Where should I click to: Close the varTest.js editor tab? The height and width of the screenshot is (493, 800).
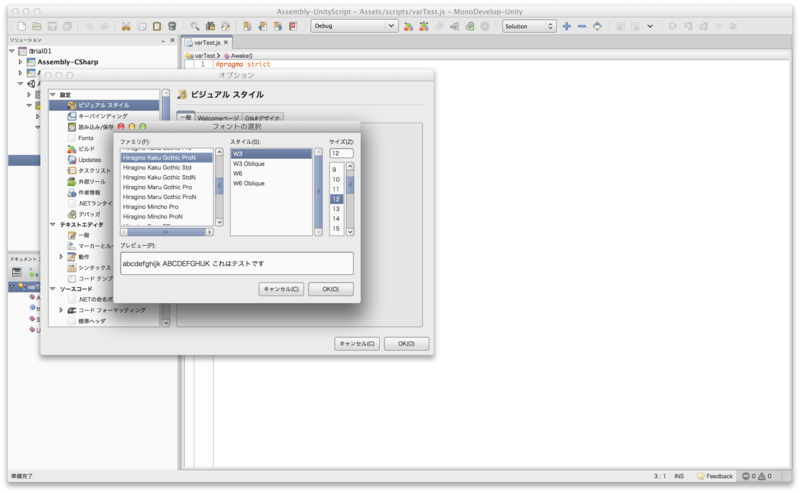(226, 42)
